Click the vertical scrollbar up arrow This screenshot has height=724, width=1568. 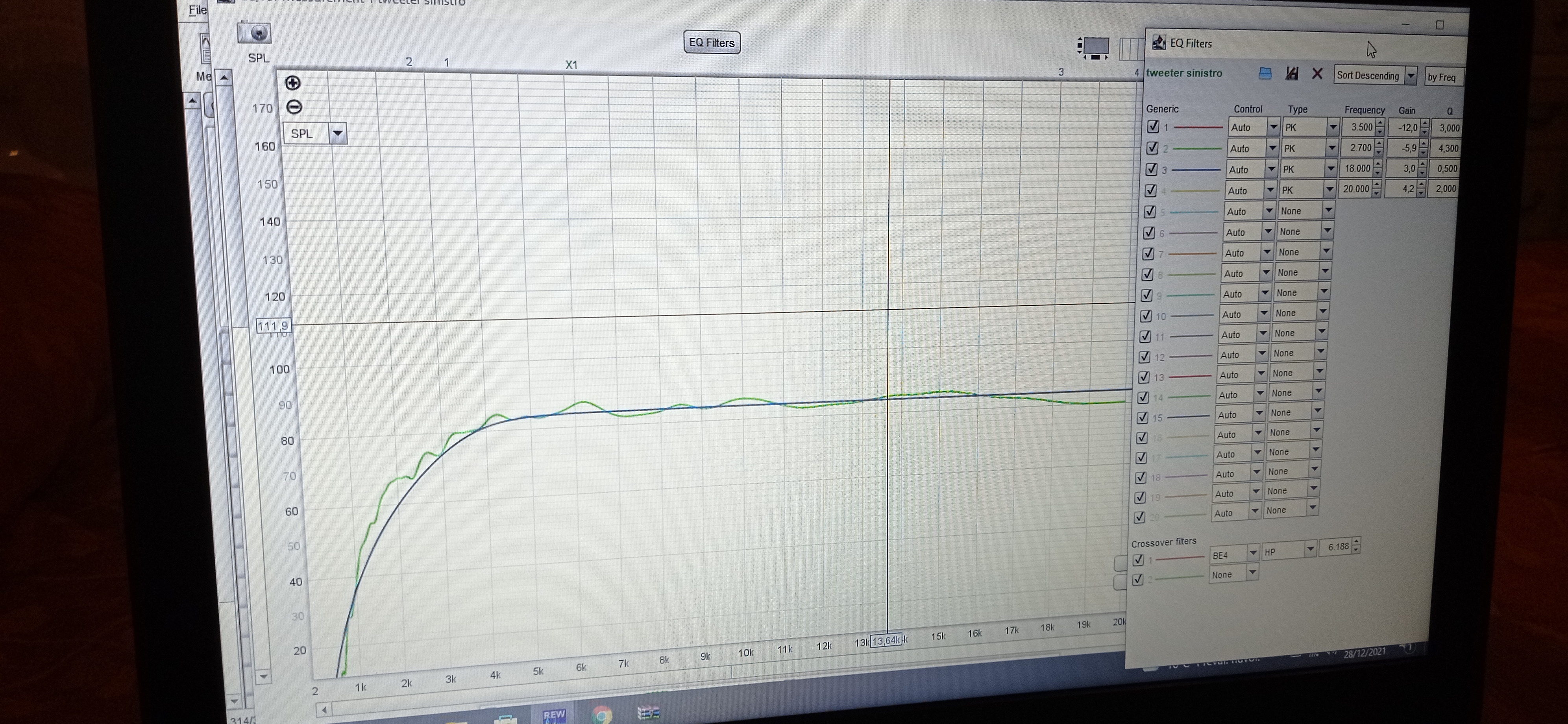[224, 78]
